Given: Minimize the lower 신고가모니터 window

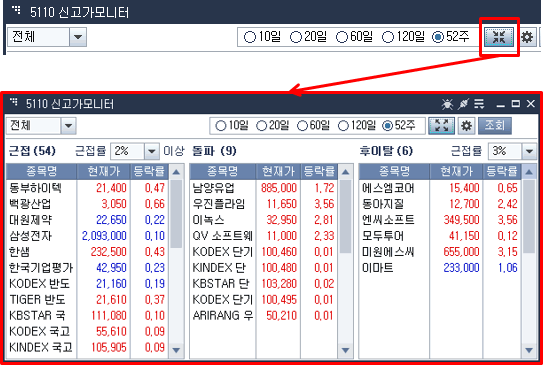Looking at the screenshot, I should tap(500, 105).
